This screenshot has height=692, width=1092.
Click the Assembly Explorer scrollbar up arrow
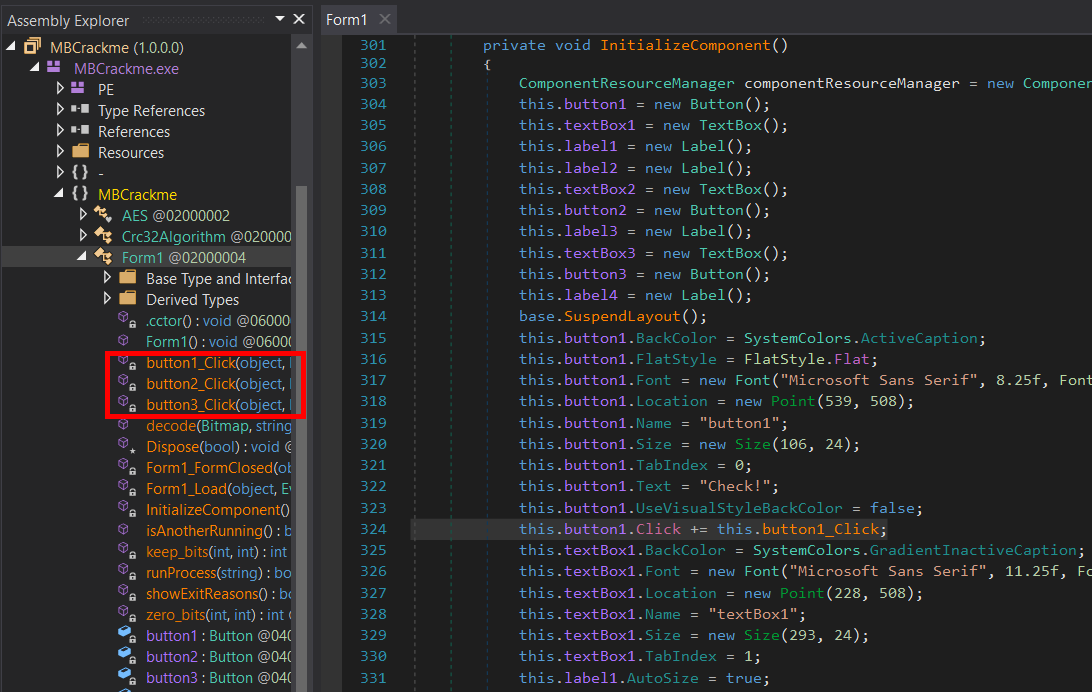coord(302,45)
